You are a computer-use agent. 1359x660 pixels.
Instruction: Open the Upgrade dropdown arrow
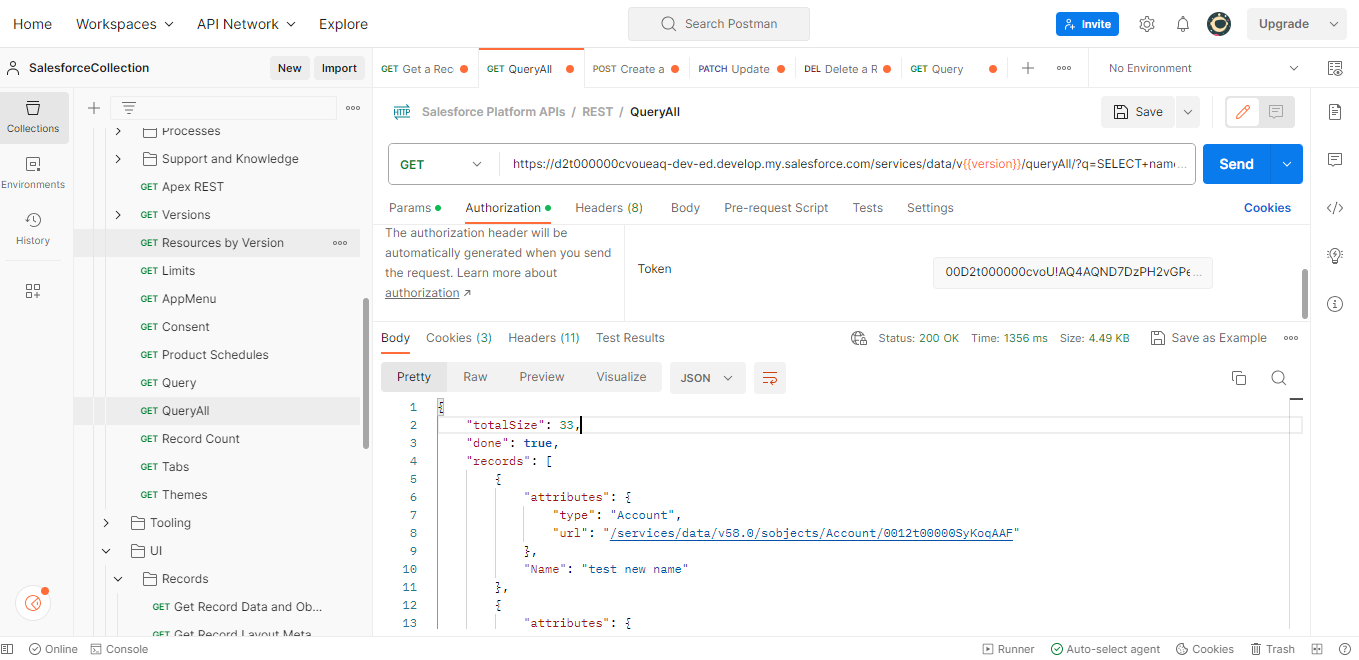point(1334,24)
